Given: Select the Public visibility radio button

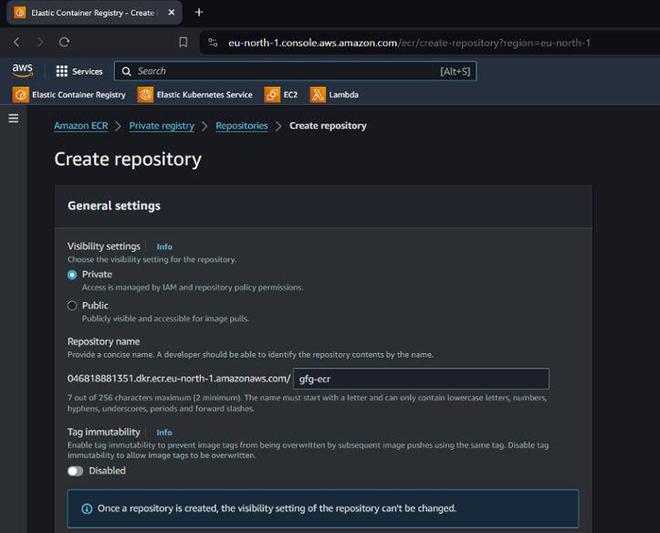Looking at the screenshot, I should pyautogui.click(x=72, y=305).
